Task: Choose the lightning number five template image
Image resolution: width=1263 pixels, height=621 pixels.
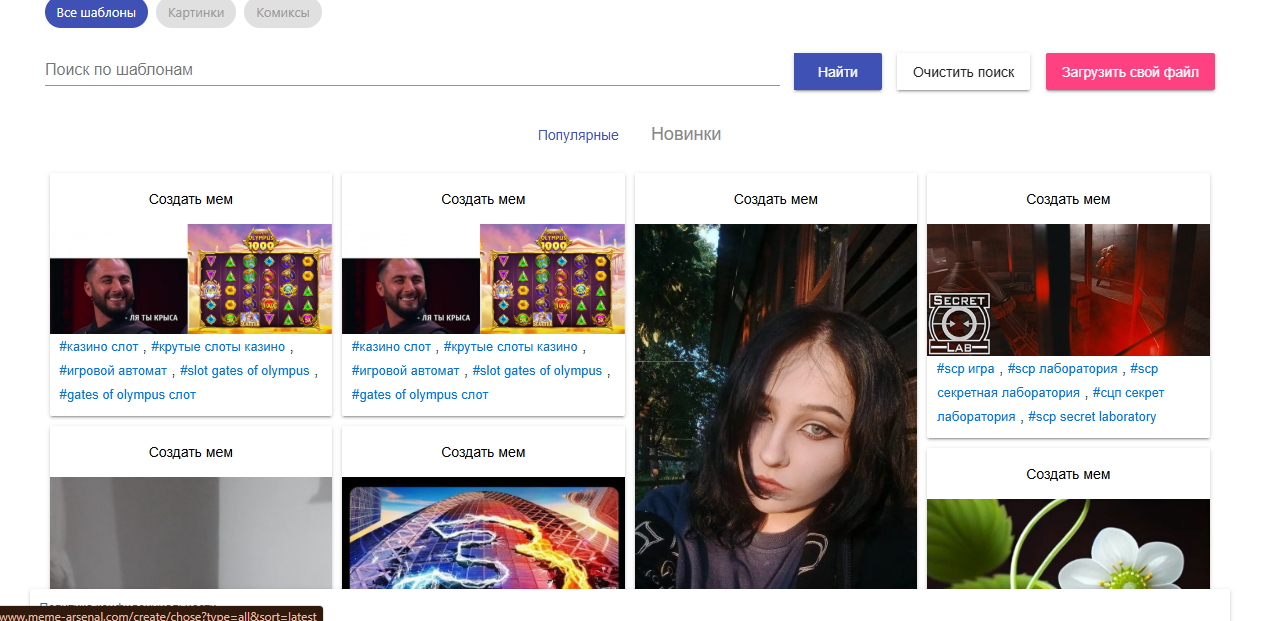Action: click(483, 533)
